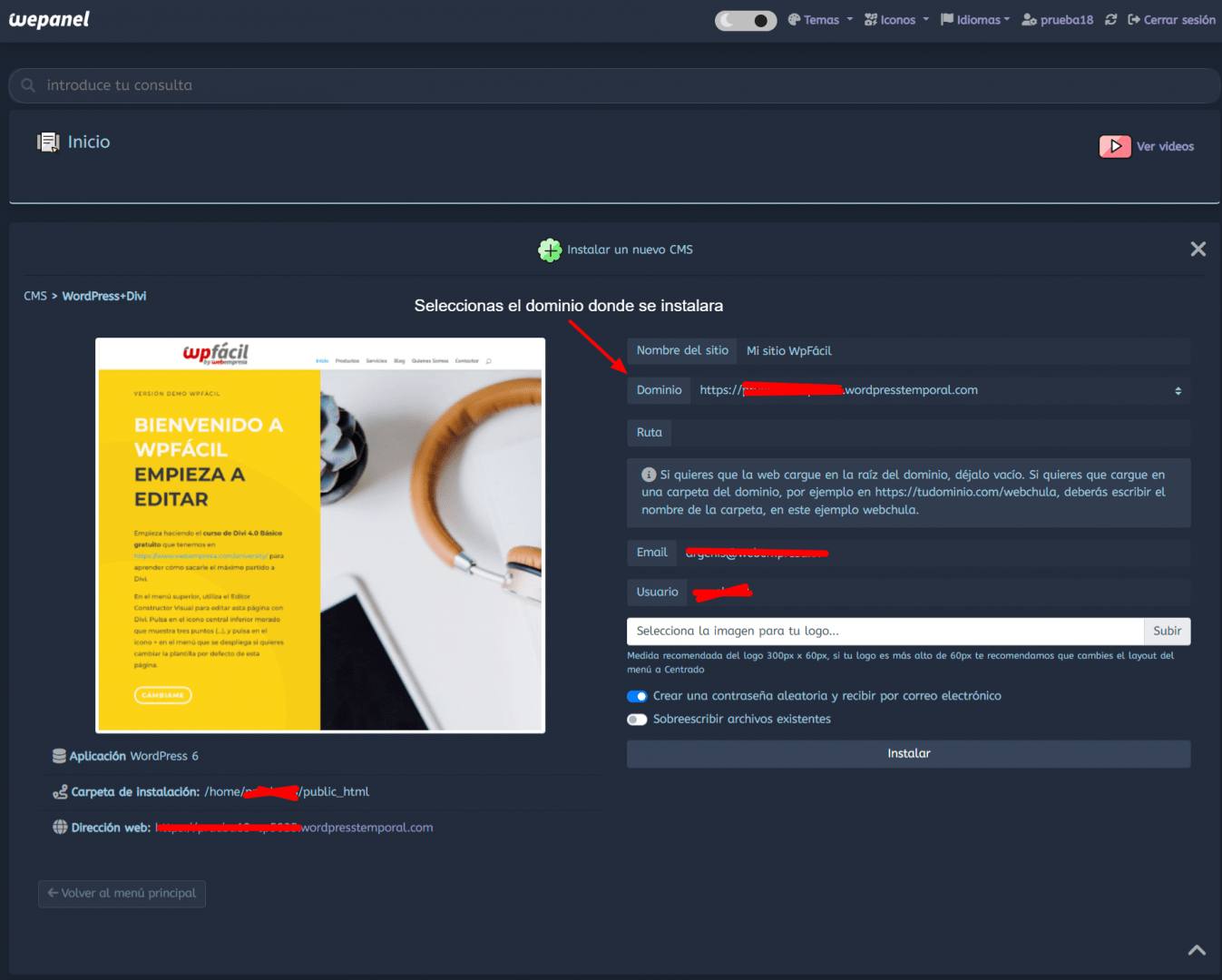The height and width of the screenshot is (980, 1222).
Task: Click Volver al menú principal button
Action: pos(122,894)
